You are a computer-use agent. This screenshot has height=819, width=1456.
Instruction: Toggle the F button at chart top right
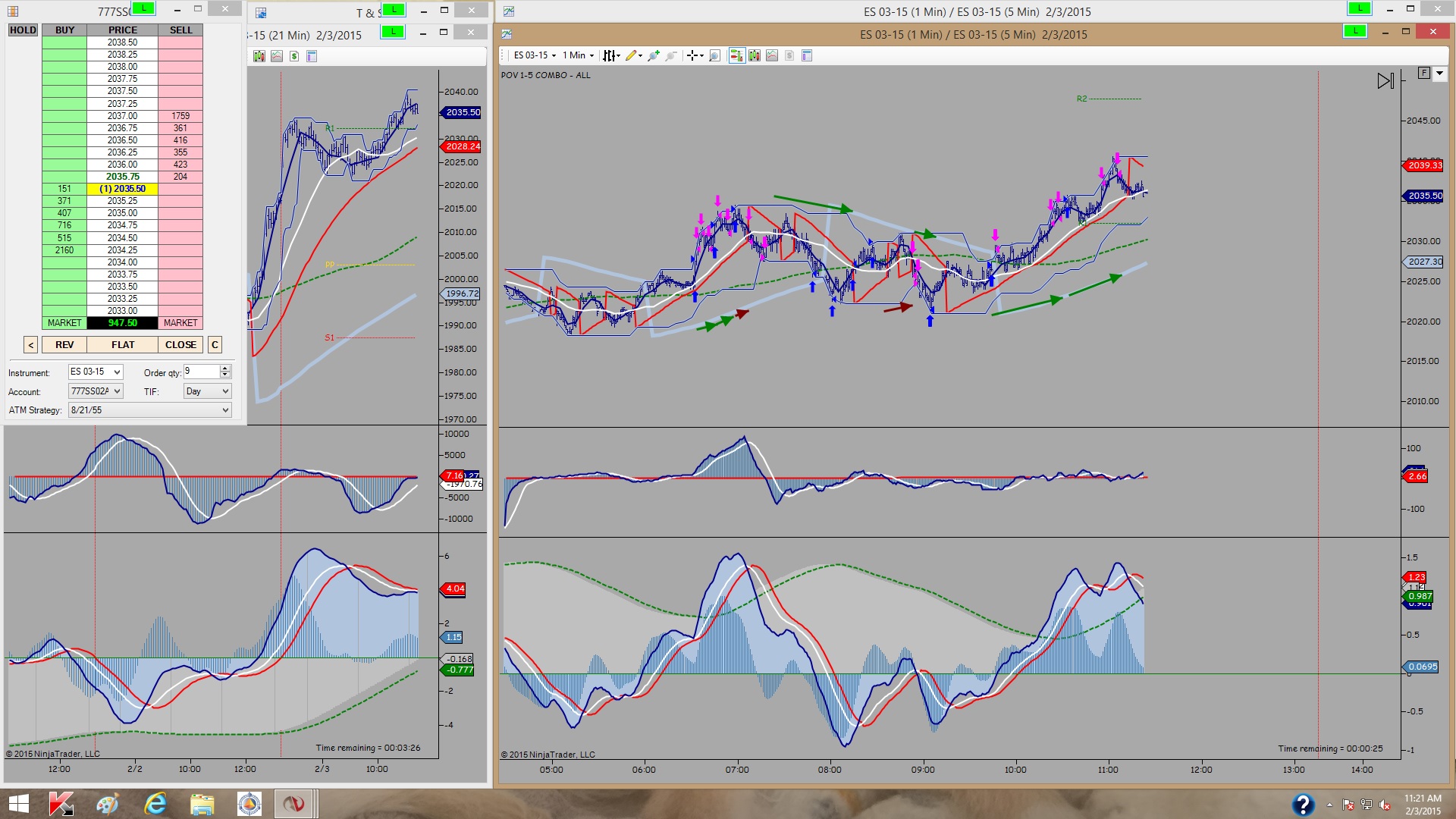coord(1423,73)
